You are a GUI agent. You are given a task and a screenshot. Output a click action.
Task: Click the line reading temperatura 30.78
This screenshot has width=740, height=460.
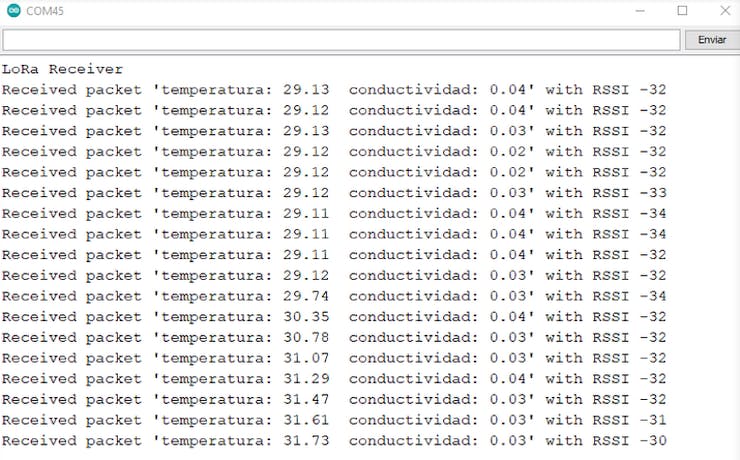point(333,337)
